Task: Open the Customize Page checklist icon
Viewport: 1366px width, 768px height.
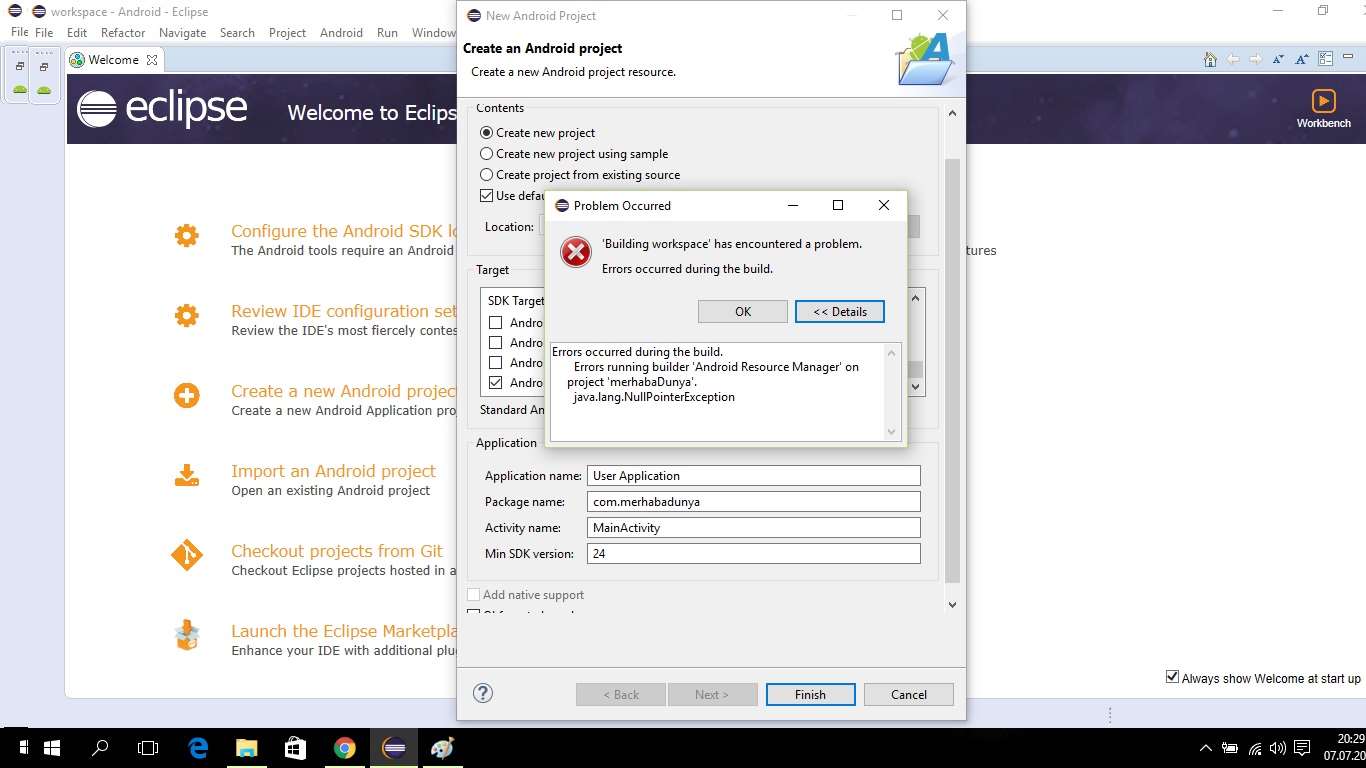Action: click(x=1325, y=60)
